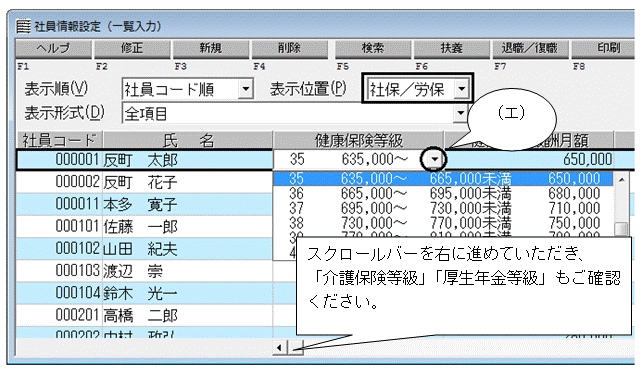Click the 新規 F3 button
642x376 pixels.
point(211,49)
